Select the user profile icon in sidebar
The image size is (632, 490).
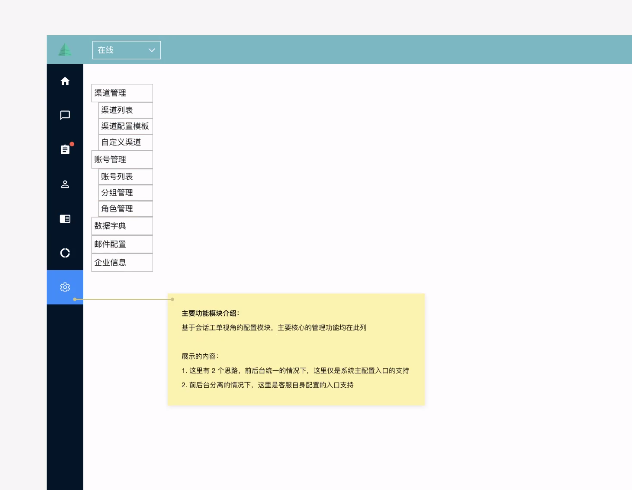click(x=65, y=184)
